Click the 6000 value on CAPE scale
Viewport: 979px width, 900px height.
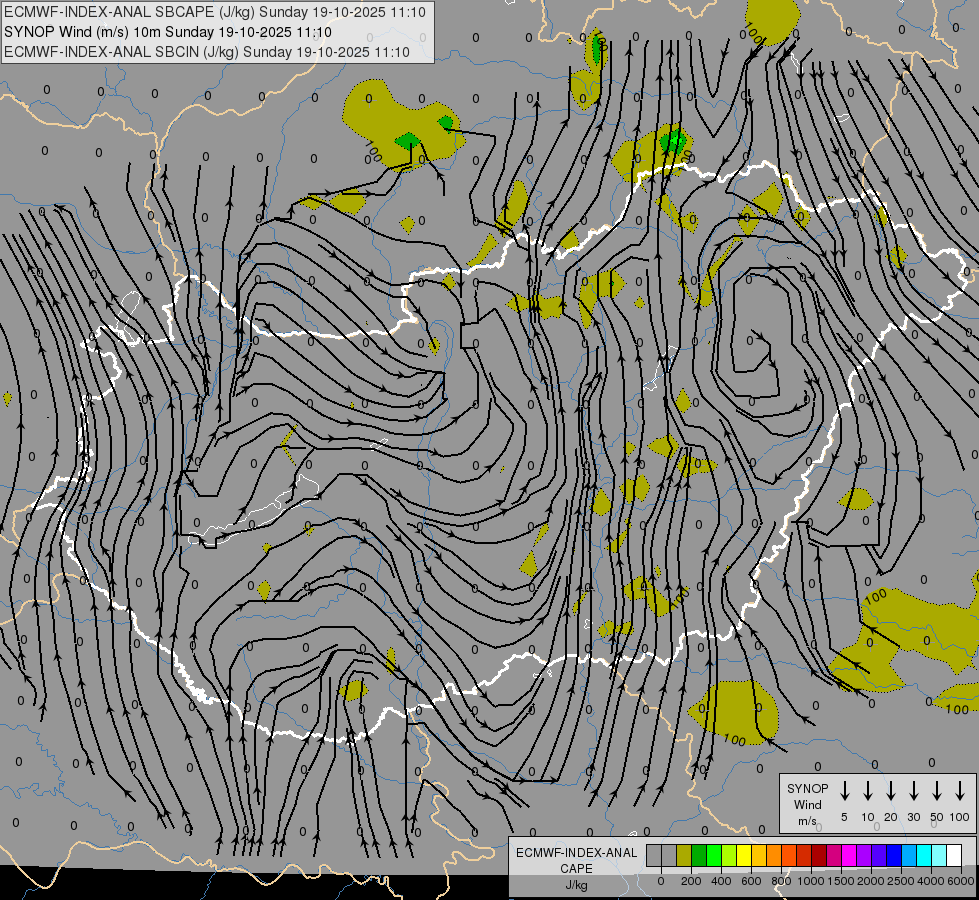pos(961,881)
